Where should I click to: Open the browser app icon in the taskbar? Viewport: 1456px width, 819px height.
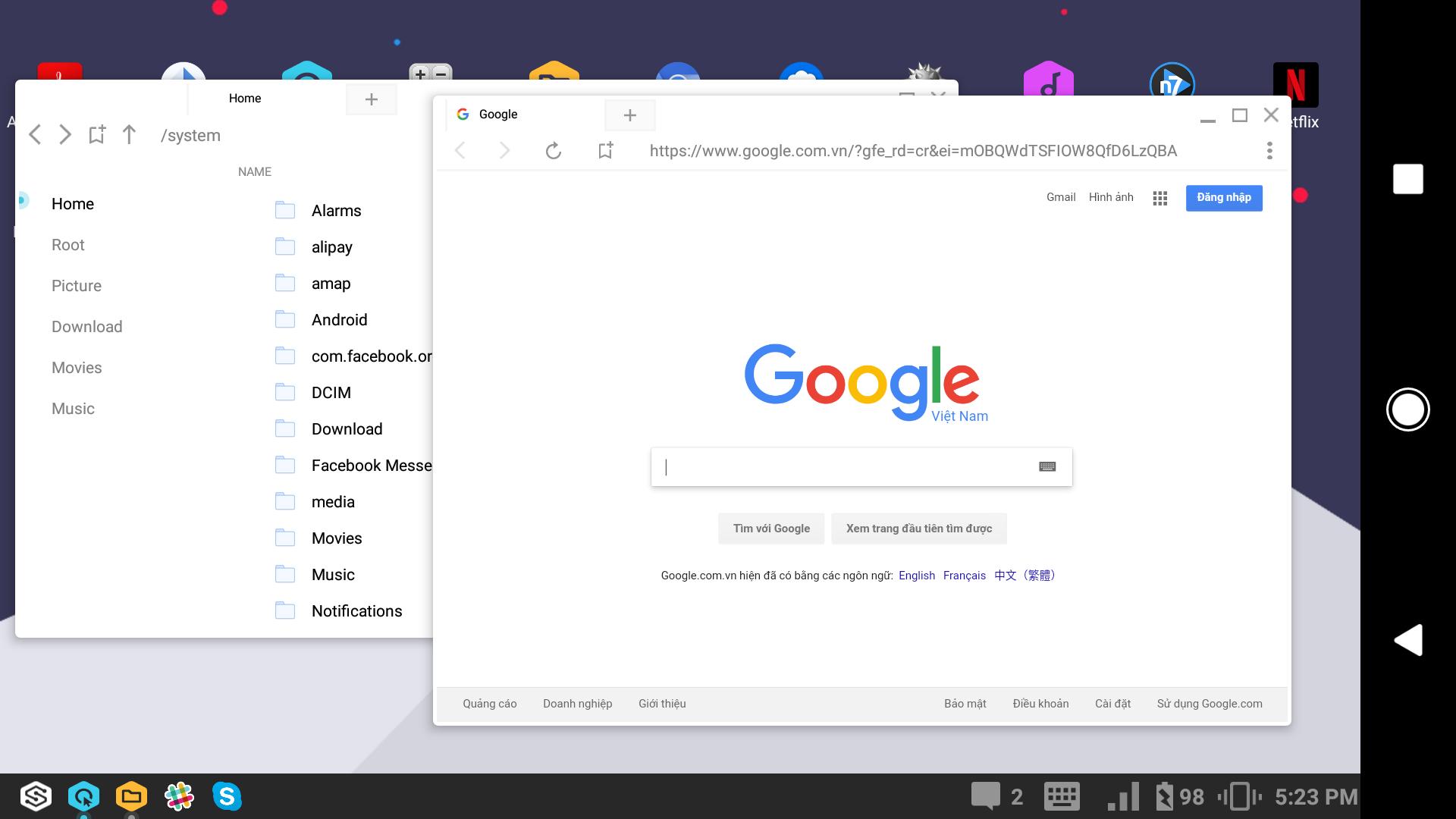click(83, 796)
